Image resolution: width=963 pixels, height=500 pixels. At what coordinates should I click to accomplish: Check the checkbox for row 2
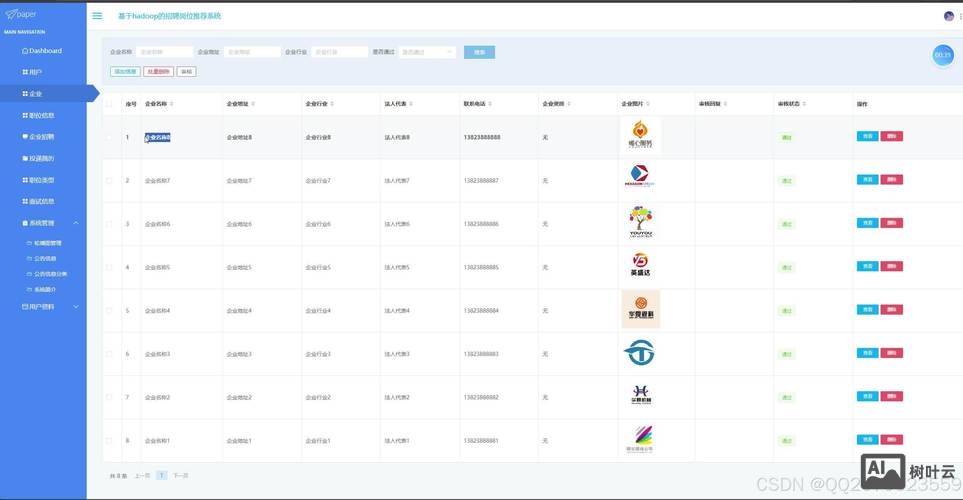[110, 181]
